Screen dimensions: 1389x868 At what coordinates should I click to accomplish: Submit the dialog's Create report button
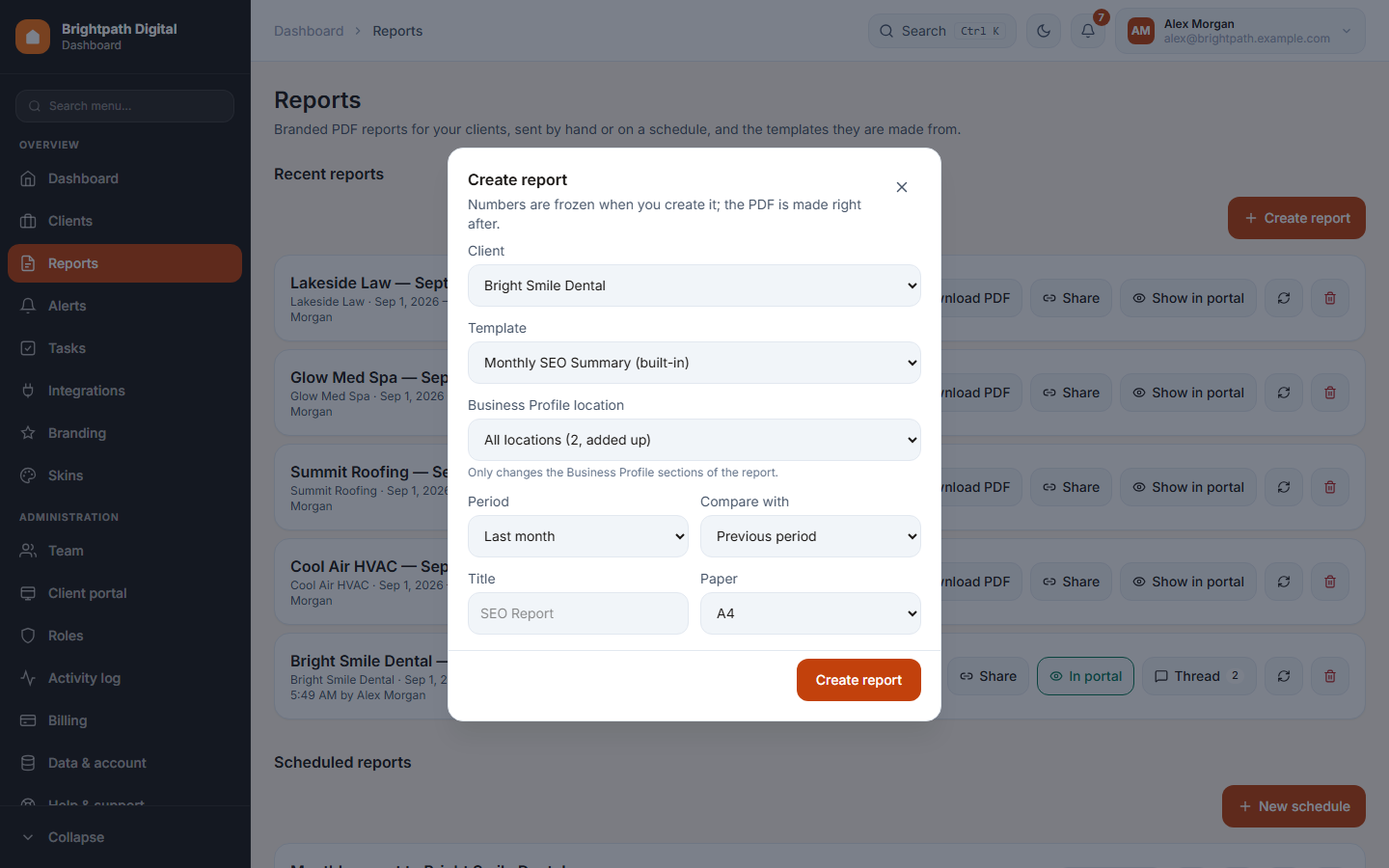(858, 680)
